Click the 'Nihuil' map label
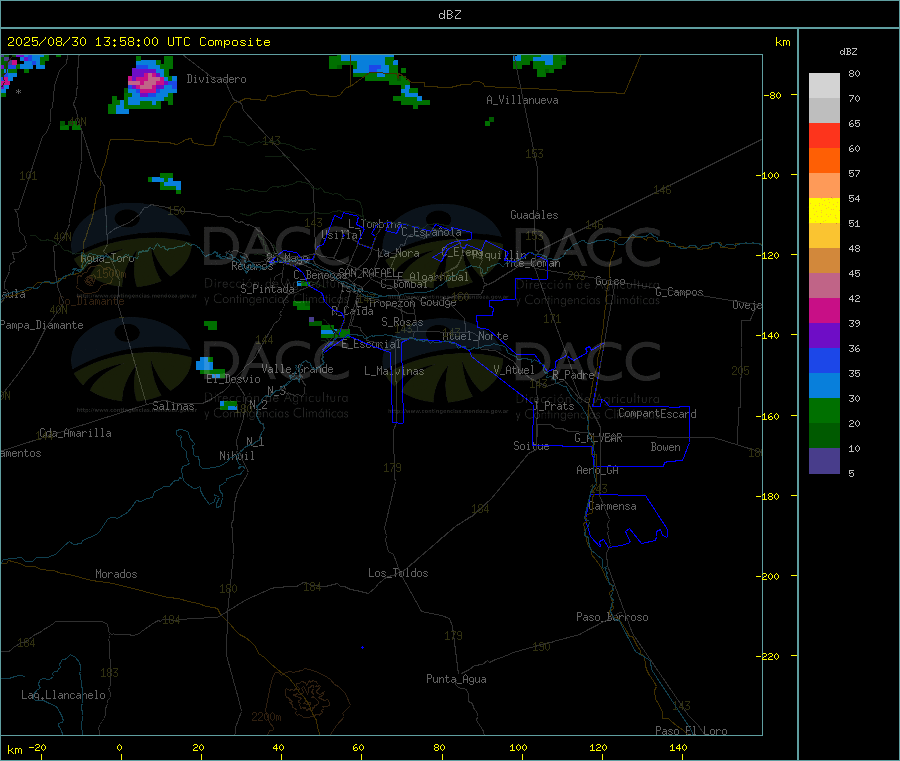 click(237, 456)
